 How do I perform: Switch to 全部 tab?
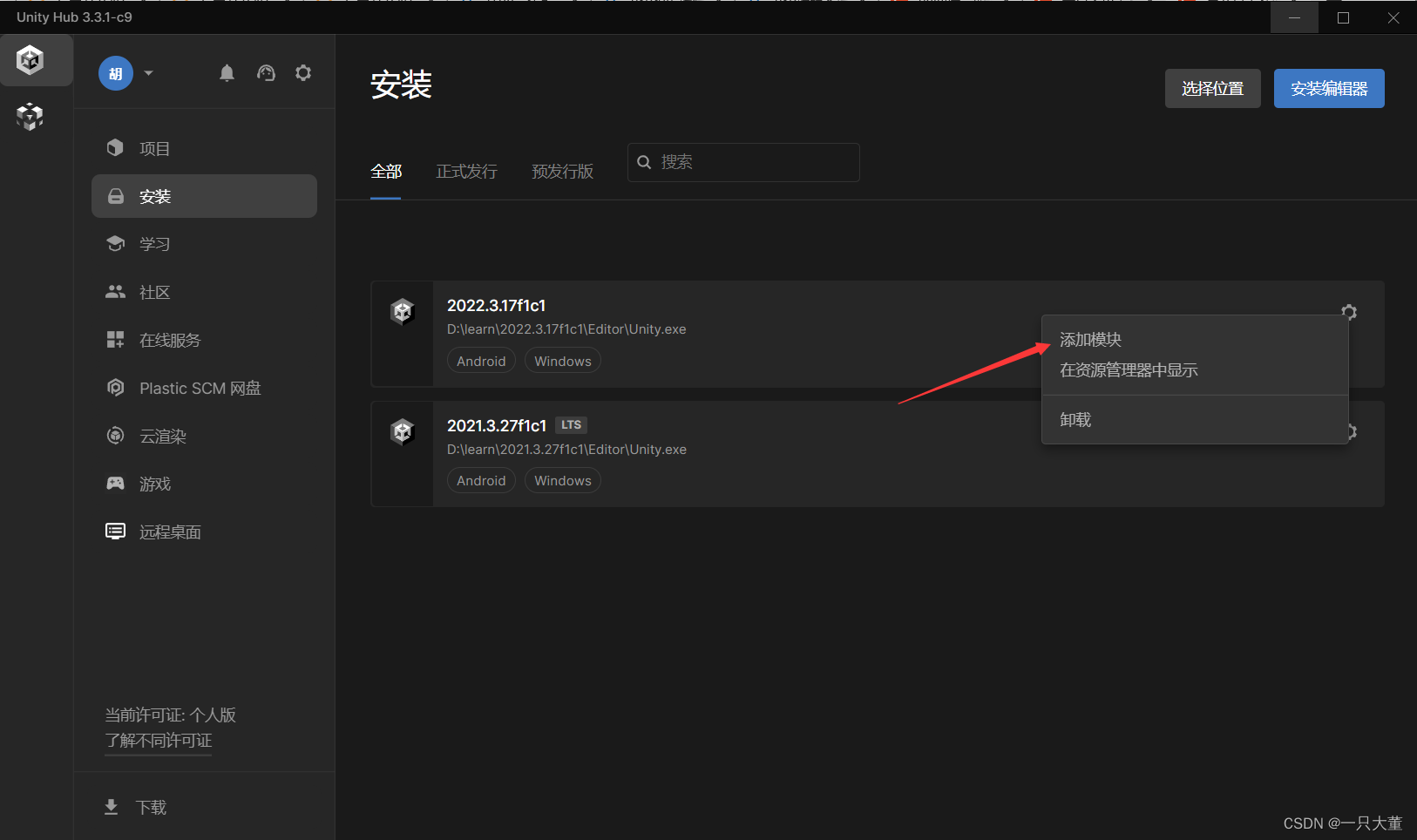tap(386, 172)
